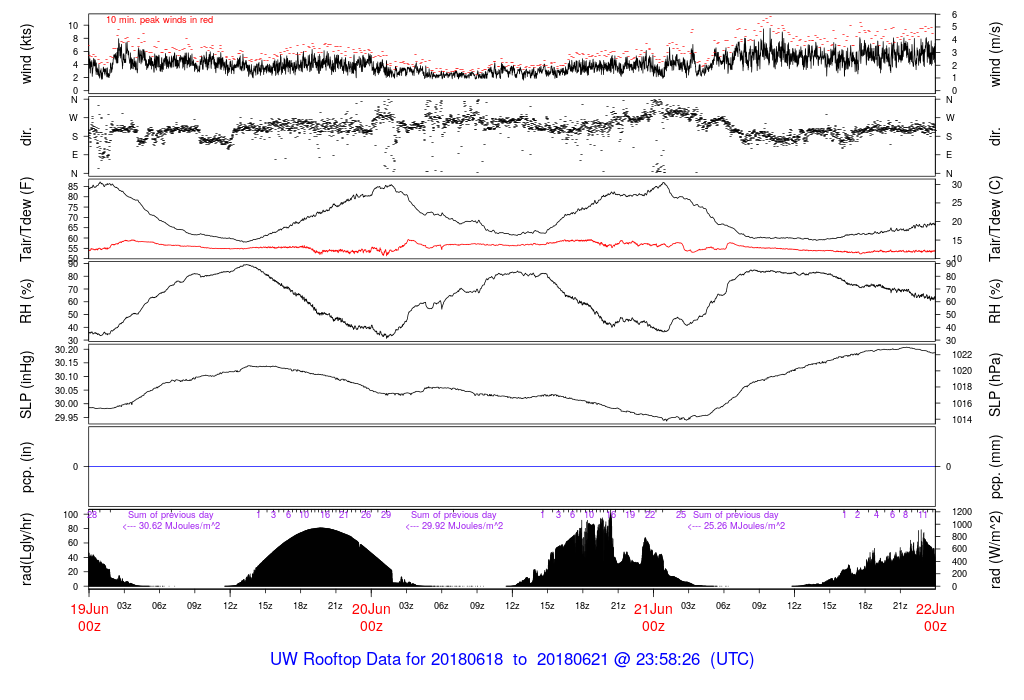Select the 'SLP (inHg)' pressure axis label
This screenshot has height=700, width=1024.
tap(27, 384)
